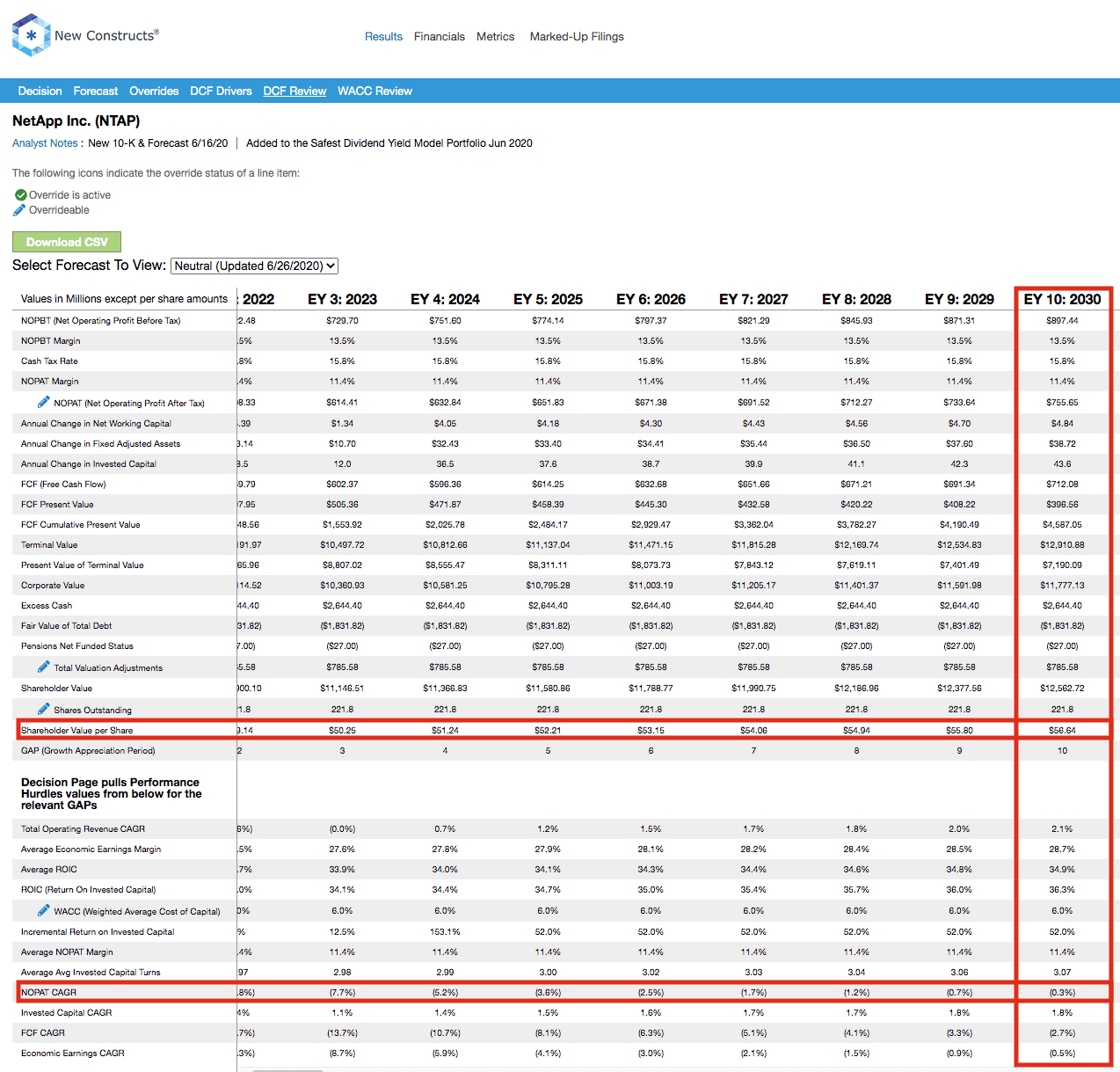Click the Pensions Net Funded Status row label

(77, 646)
